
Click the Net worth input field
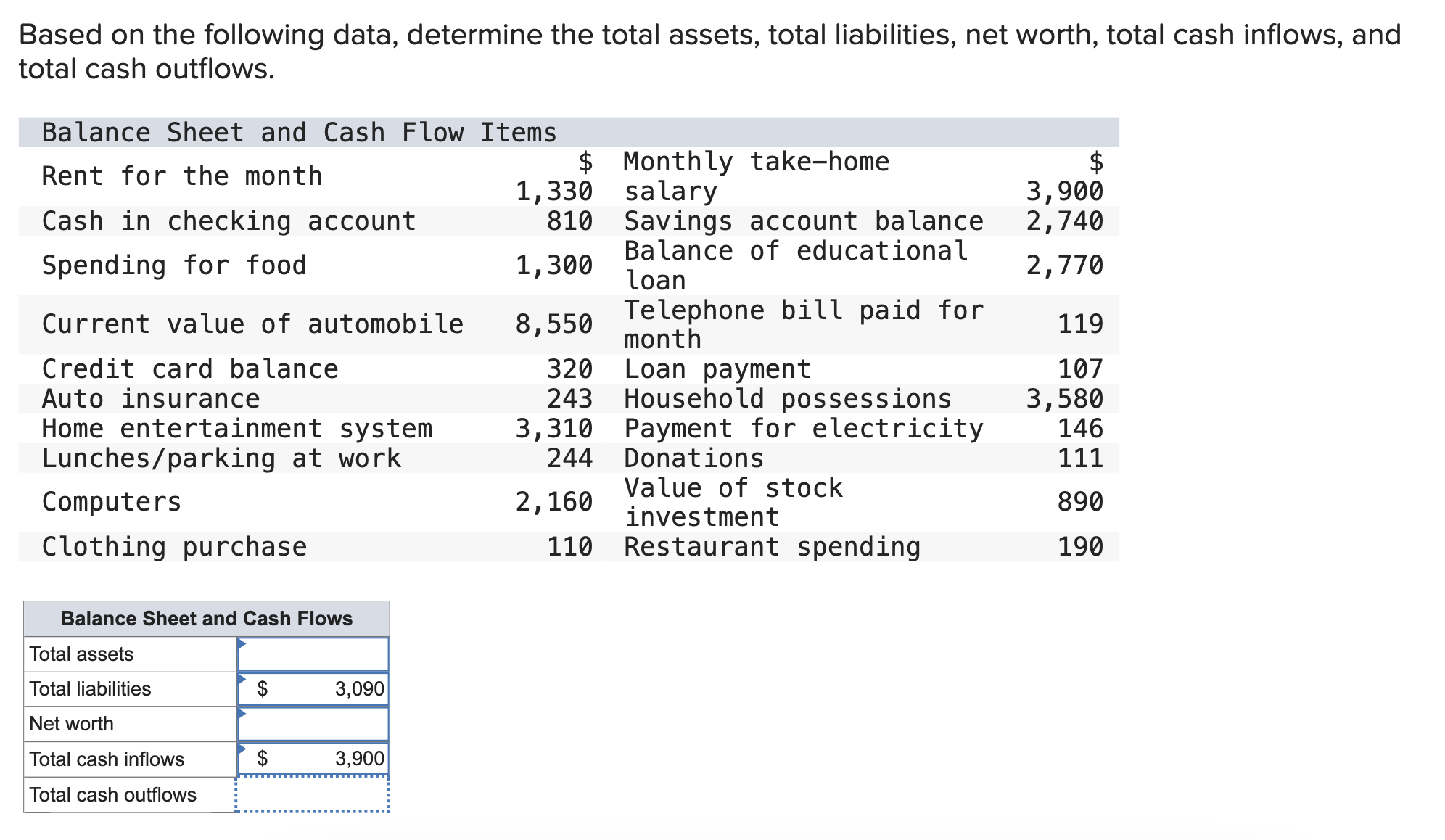(312, 723)
